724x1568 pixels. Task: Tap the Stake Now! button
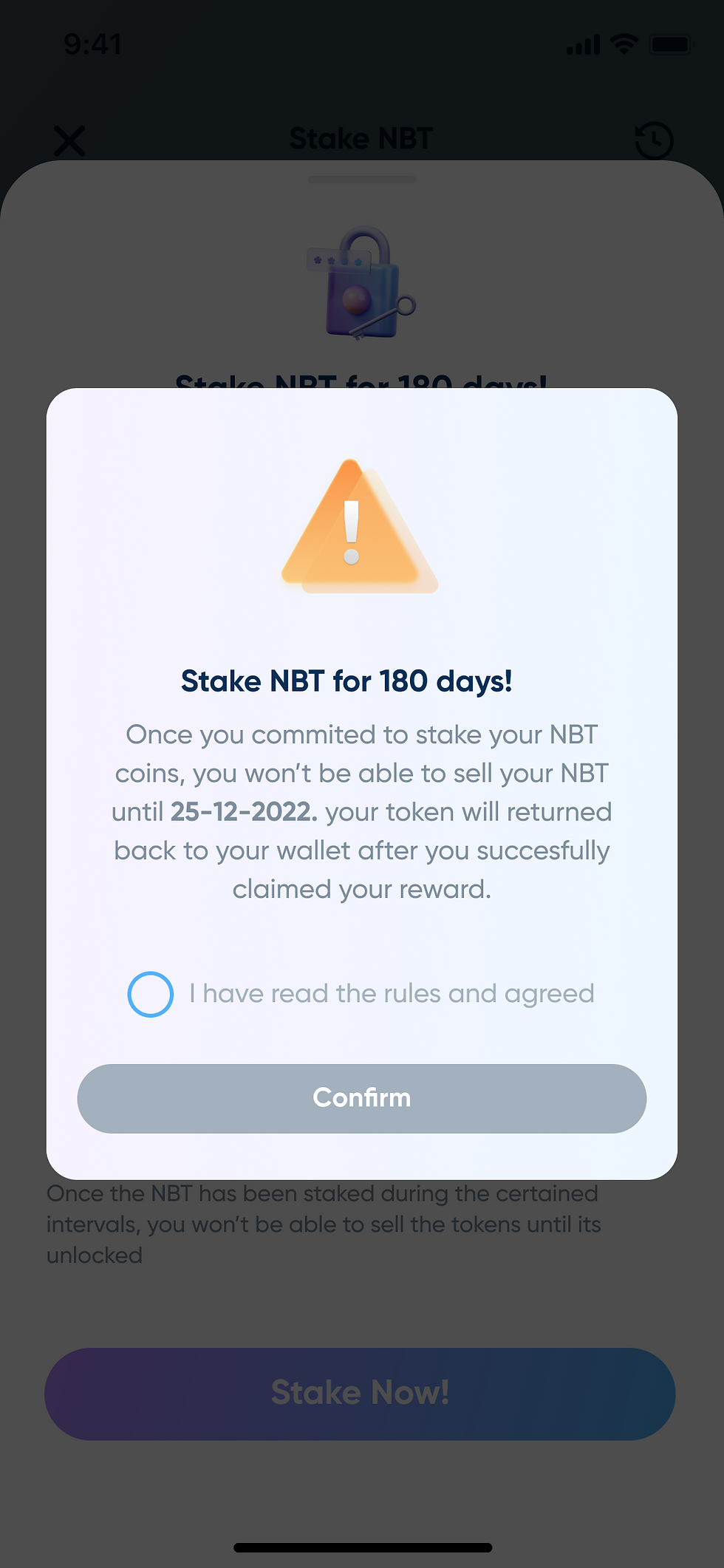(x=360, y=1394)
